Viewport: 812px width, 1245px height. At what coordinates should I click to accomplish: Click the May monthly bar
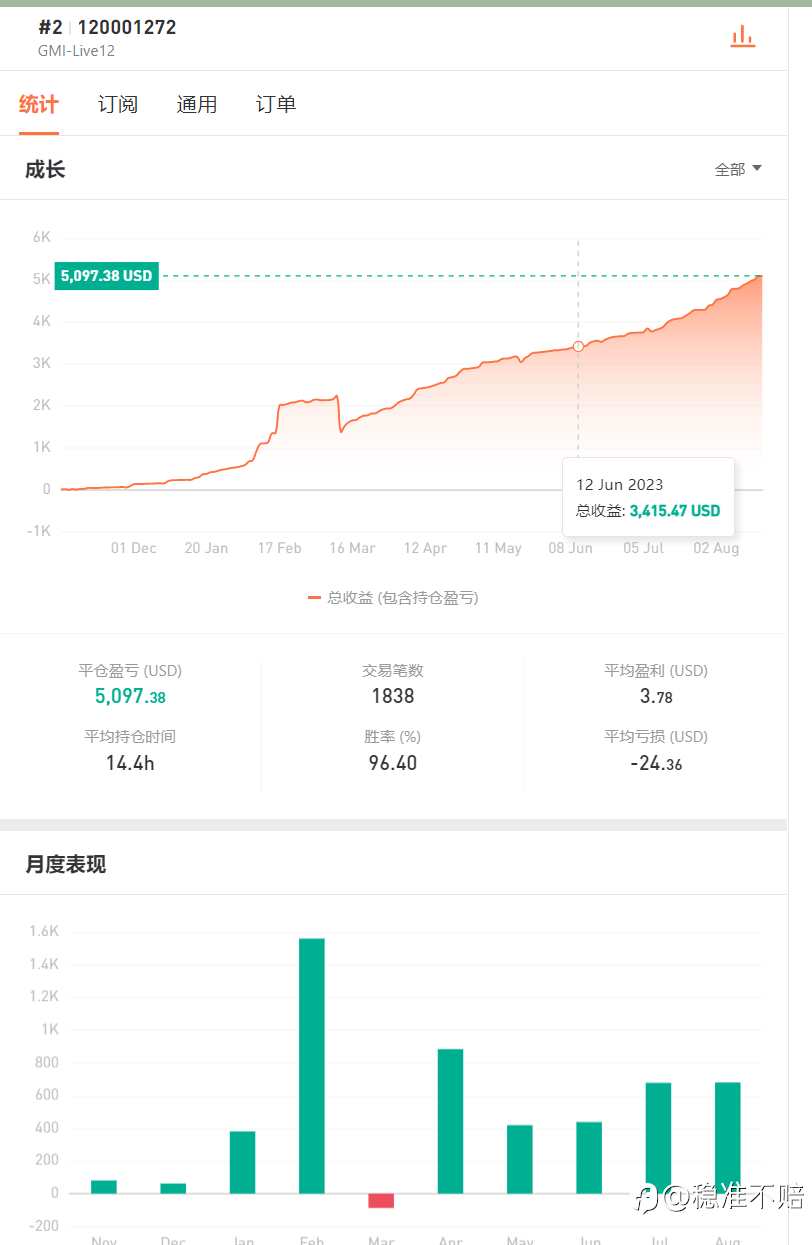coord(520,1159)
